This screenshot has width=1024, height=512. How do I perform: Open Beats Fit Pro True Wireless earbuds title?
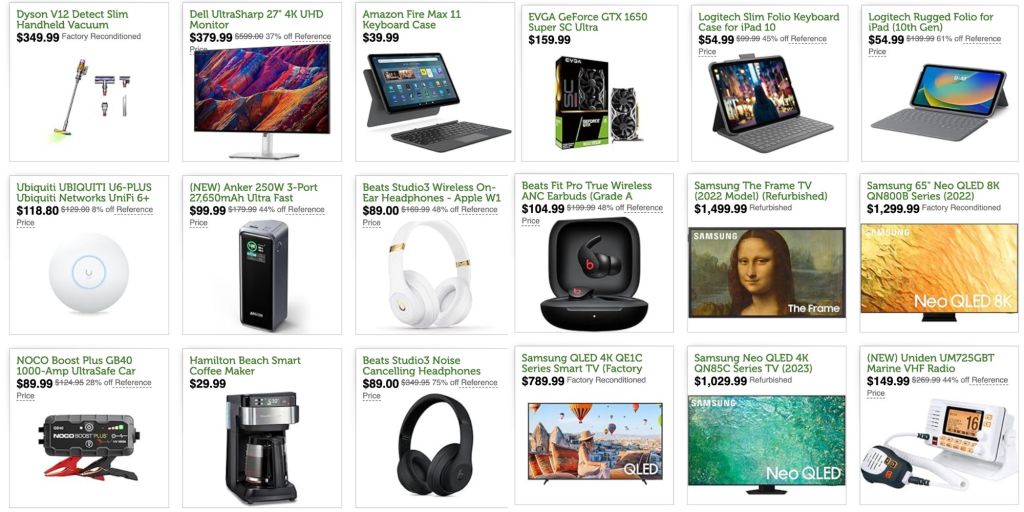pos(586,191)
